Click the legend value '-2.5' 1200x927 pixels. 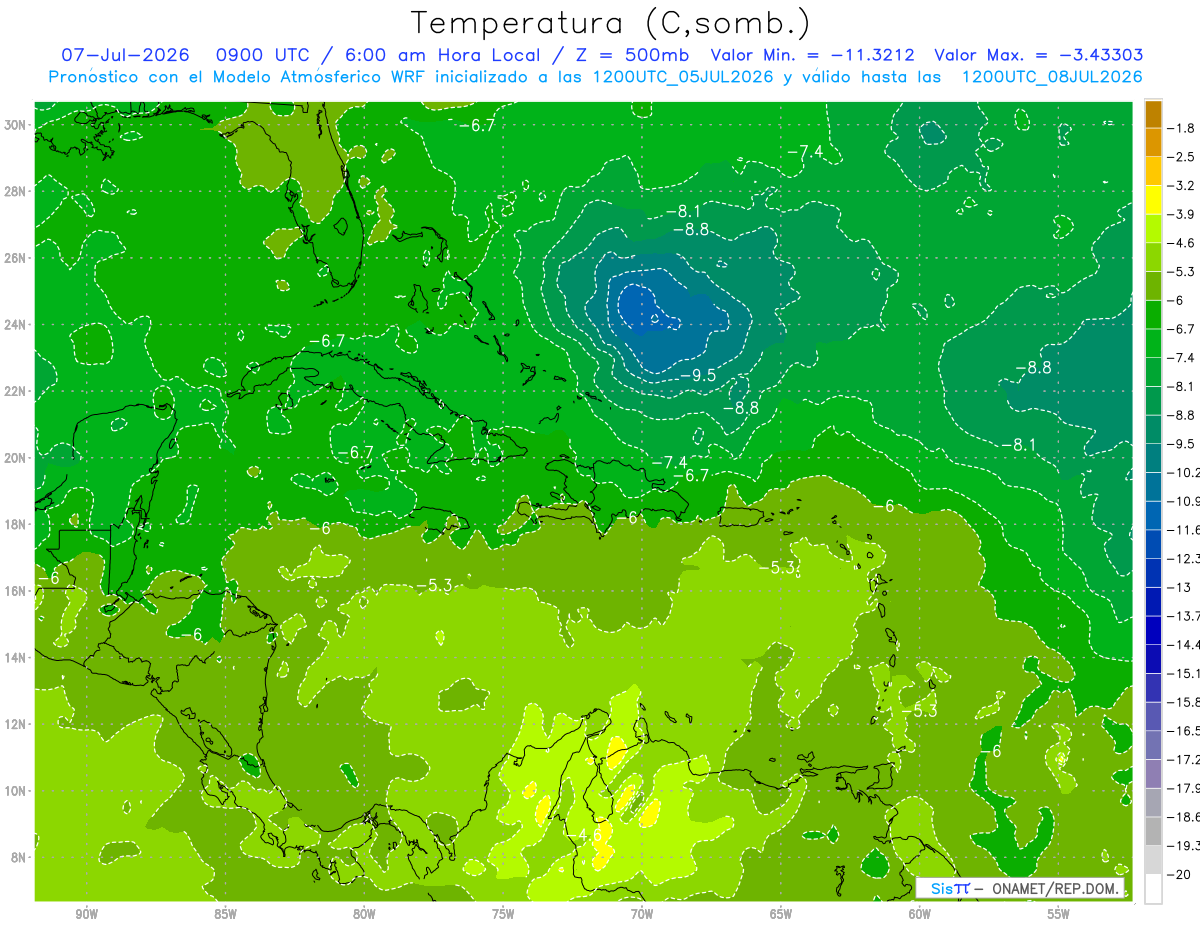tap(1182, 157)
